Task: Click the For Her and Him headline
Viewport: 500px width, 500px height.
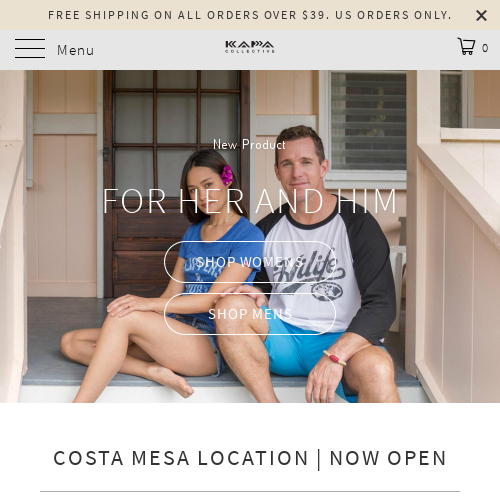Action: click(x=250, y=201)
